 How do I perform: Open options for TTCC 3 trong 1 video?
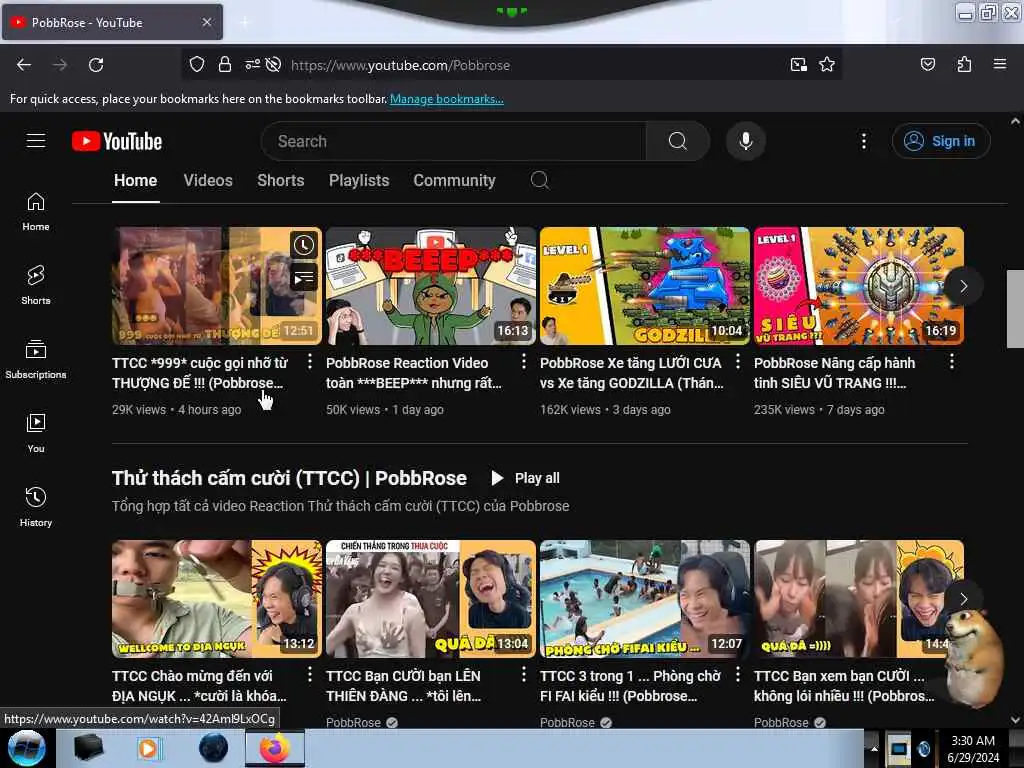pos(738,674)
